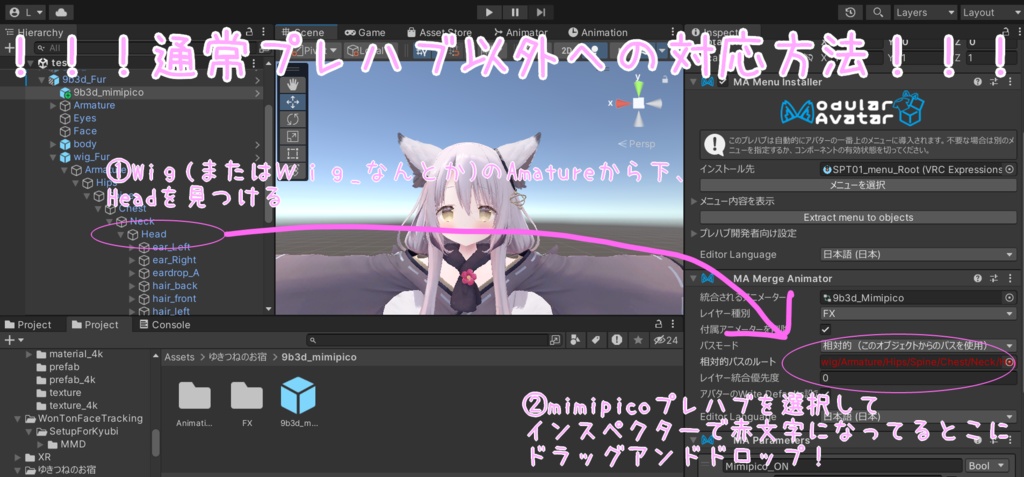This screenshot has height=477, width=1024.
Task: Open MA Menu Installer component options menu
Action: tap(1010, 82)
